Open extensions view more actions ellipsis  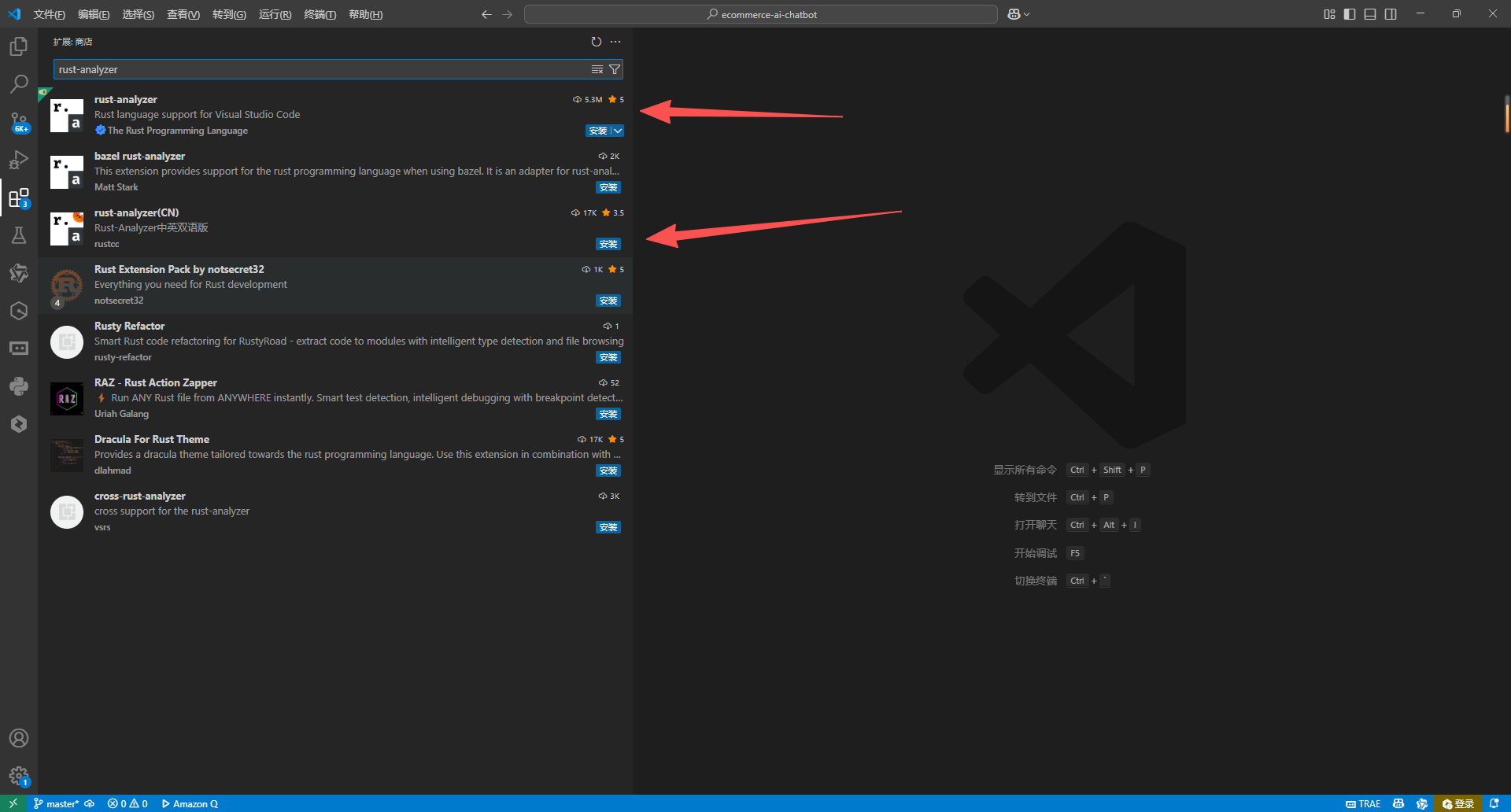615,42
